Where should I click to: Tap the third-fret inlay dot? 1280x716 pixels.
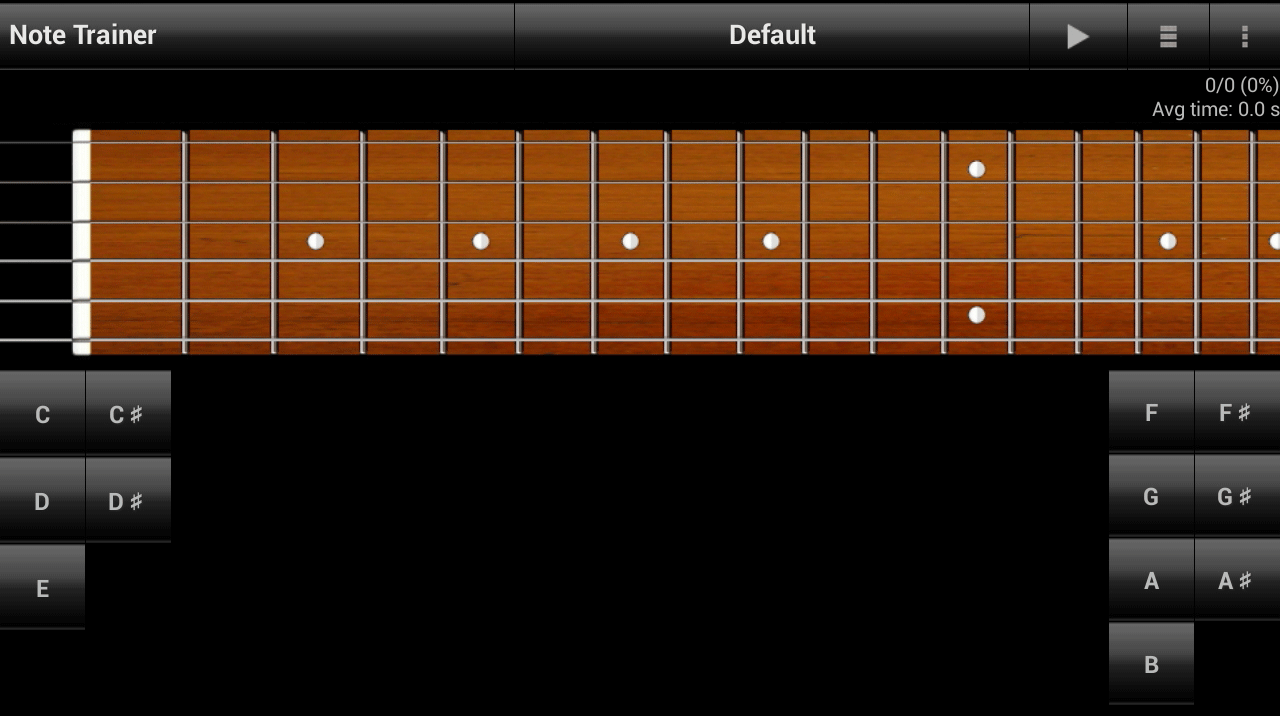pyautogui.click(x=316, y=241)
